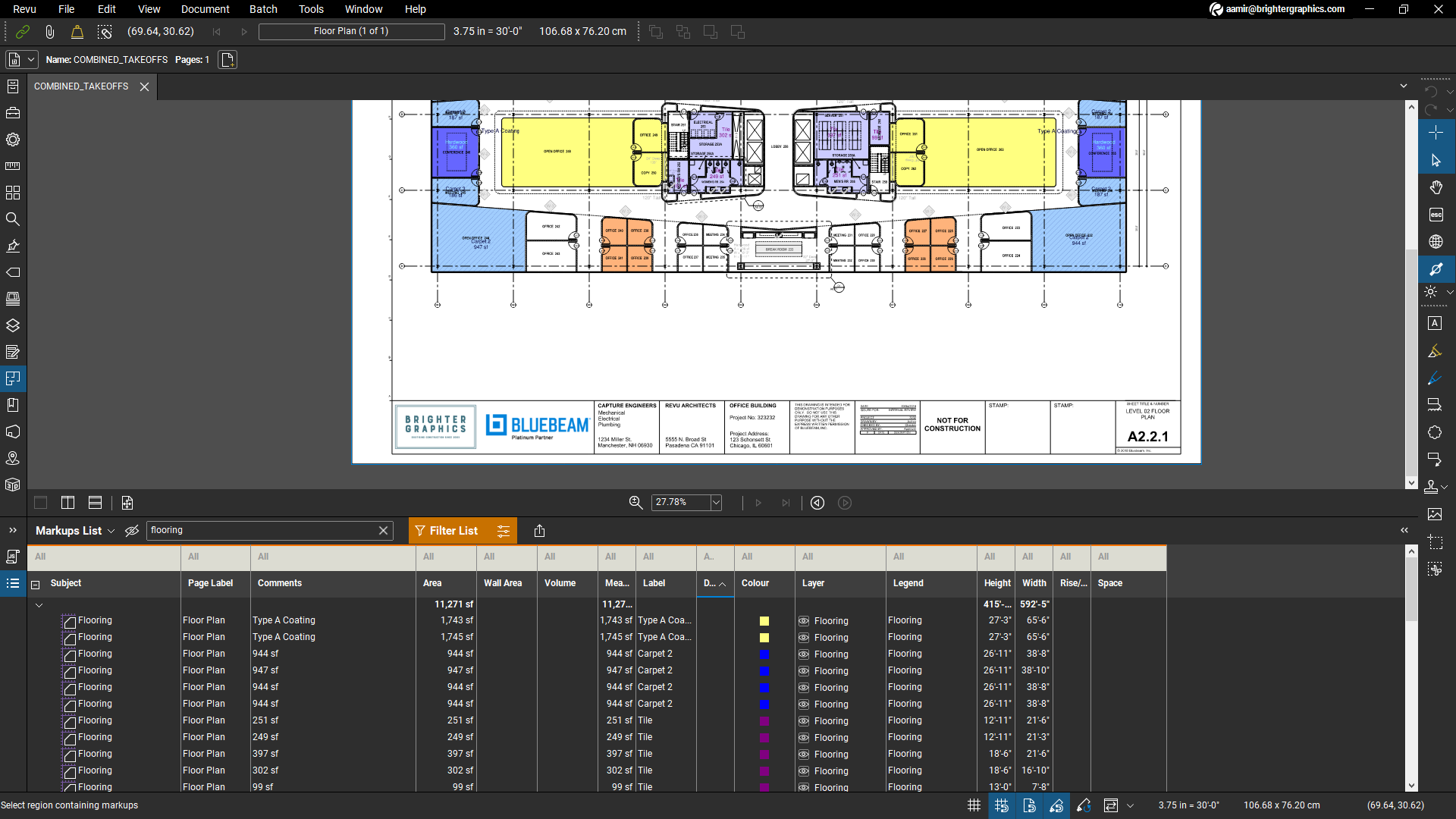Open the Spaces location pin panel

[12, 458]
